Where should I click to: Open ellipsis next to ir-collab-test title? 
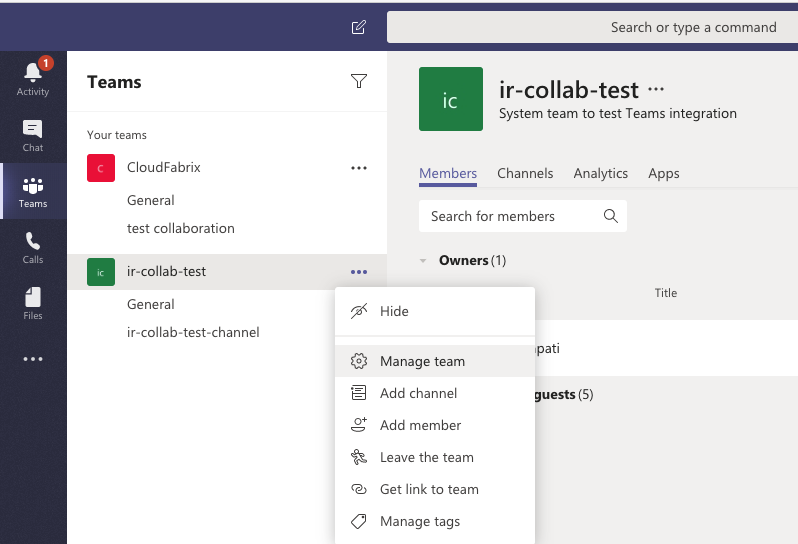[656, 89]
